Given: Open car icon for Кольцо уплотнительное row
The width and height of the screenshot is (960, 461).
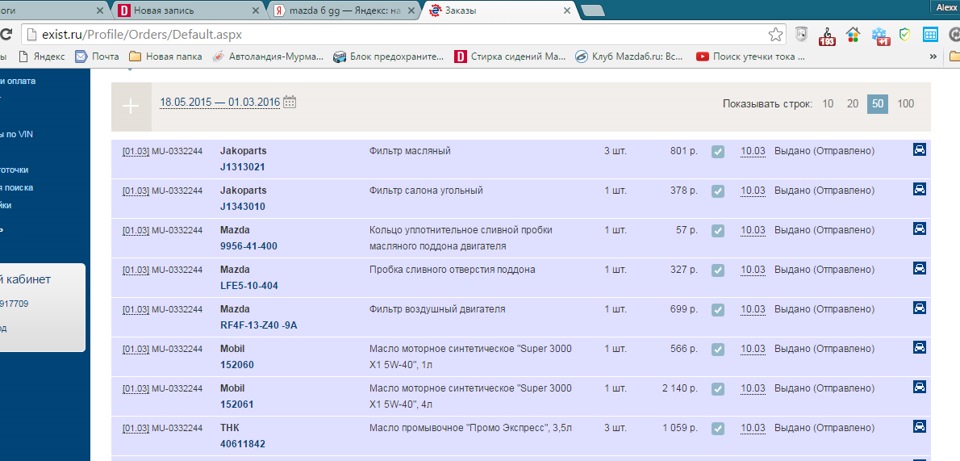Looking at the screenshot, I should 919,229.
